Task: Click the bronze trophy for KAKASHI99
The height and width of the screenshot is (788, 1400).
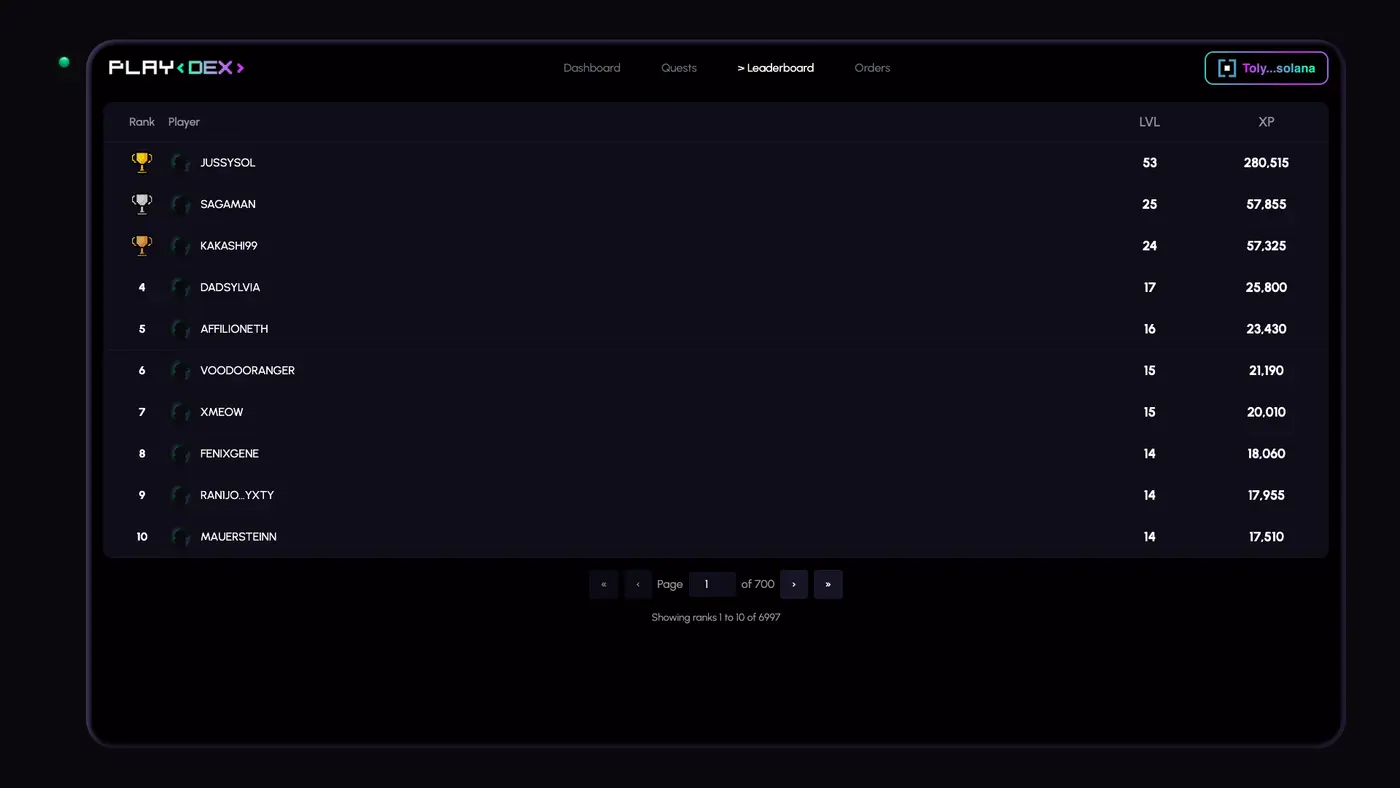Action: 142,245
